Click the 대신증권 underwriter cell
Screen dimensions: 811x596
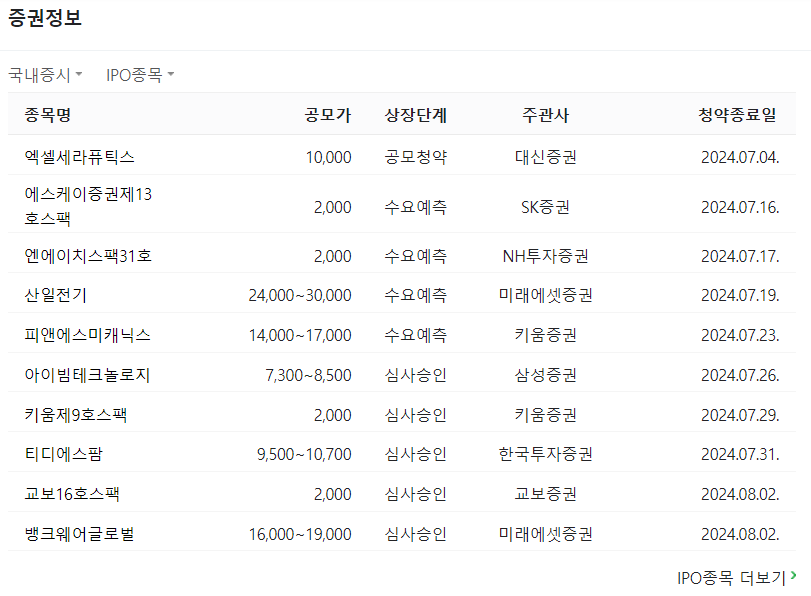[x=545, y=157]
